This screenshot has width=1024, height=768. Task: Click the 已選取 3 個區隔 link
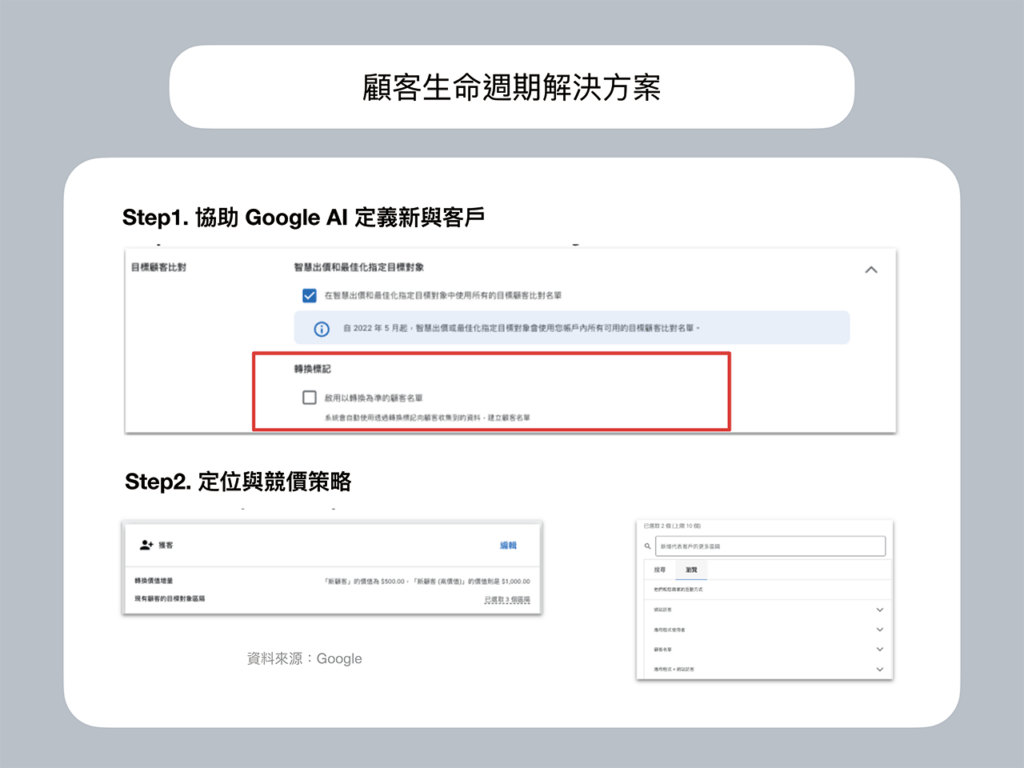(x=507, y=600)
